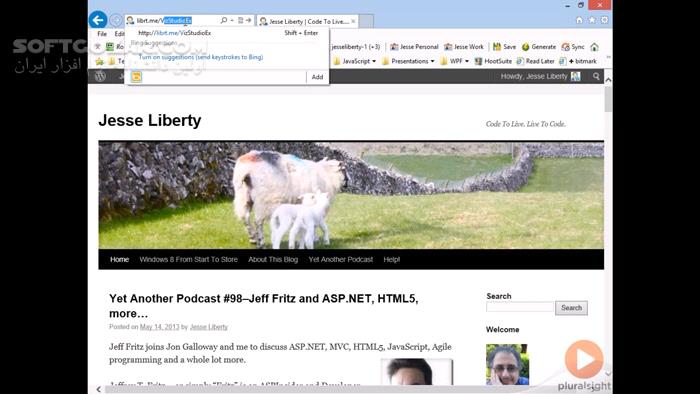The height and width of the screenshot is (394, 700).
Task: Open a new blank tab
Action: pos(366,21)
